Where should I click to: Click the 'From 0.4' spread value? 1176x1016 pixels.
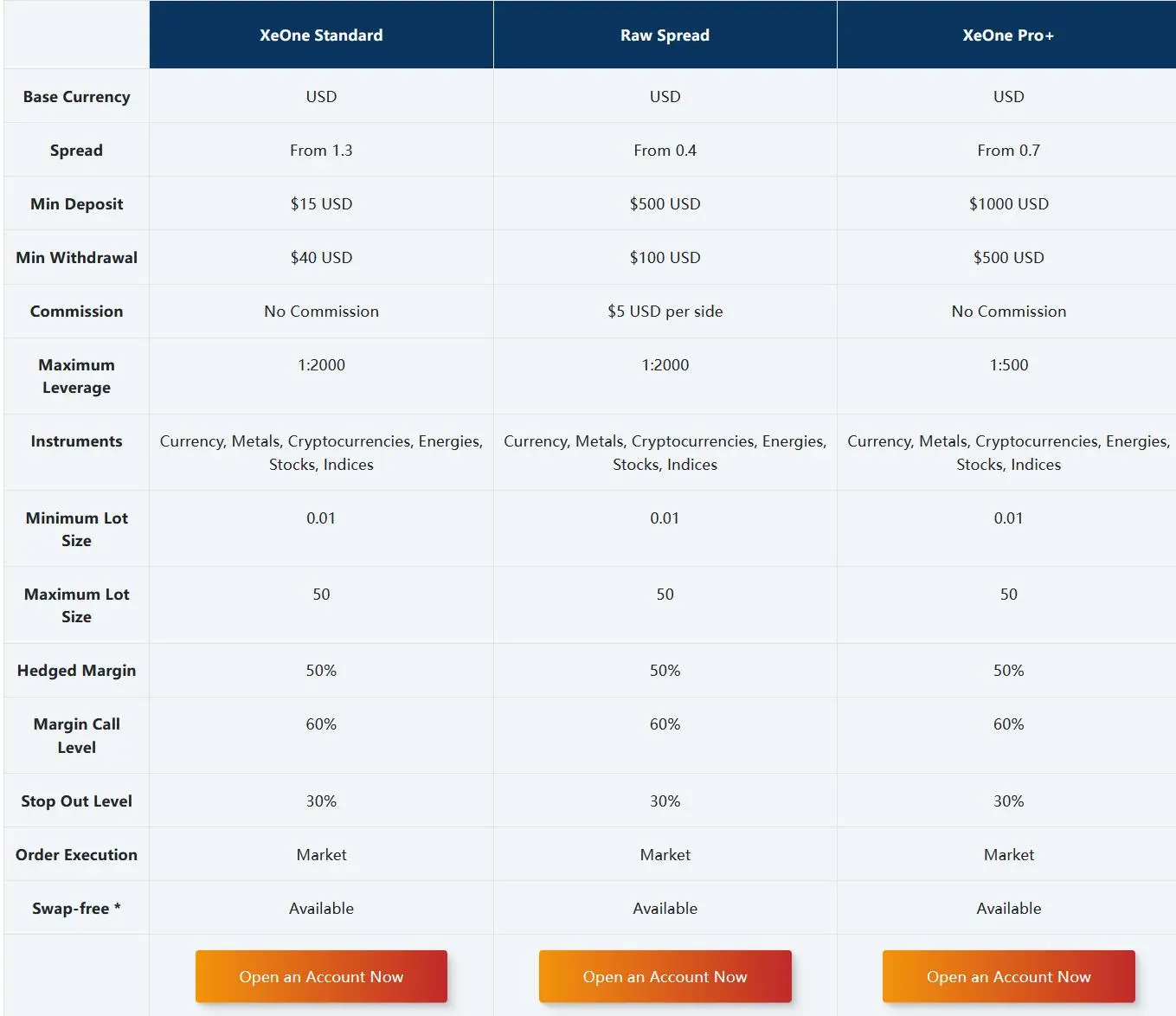point(665,151)
